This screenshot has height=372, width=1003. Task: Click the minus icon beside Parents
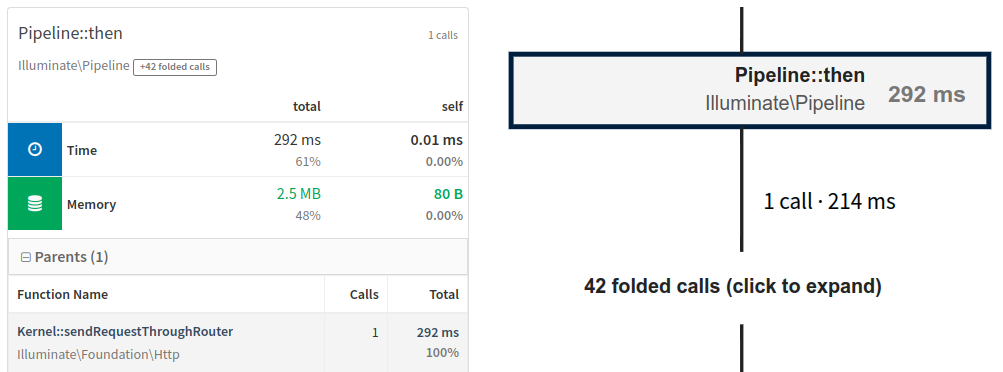coord(26,258)
